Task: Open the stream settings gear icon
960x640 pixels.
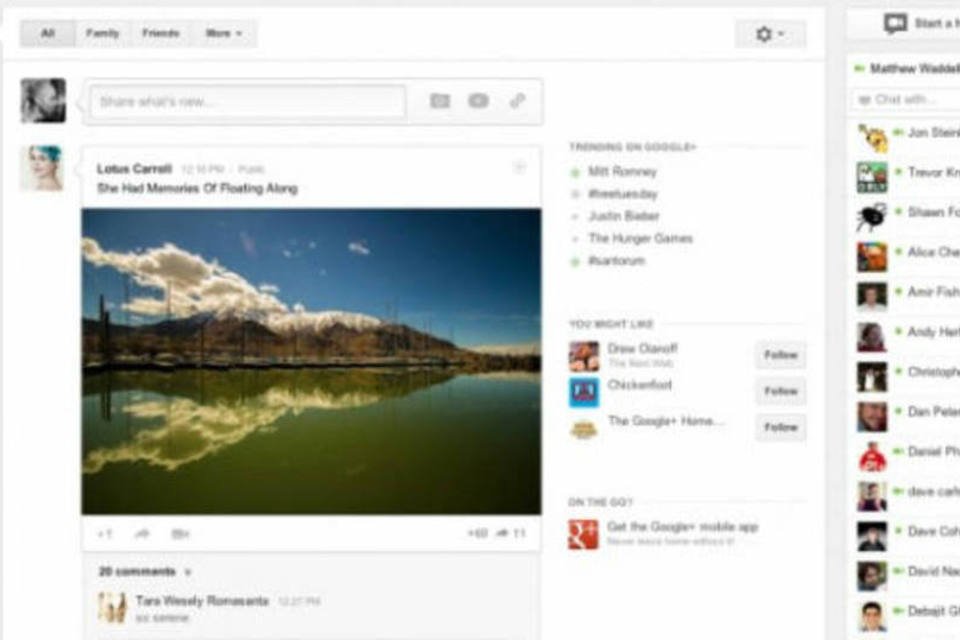Action: [x=764, y=31]
